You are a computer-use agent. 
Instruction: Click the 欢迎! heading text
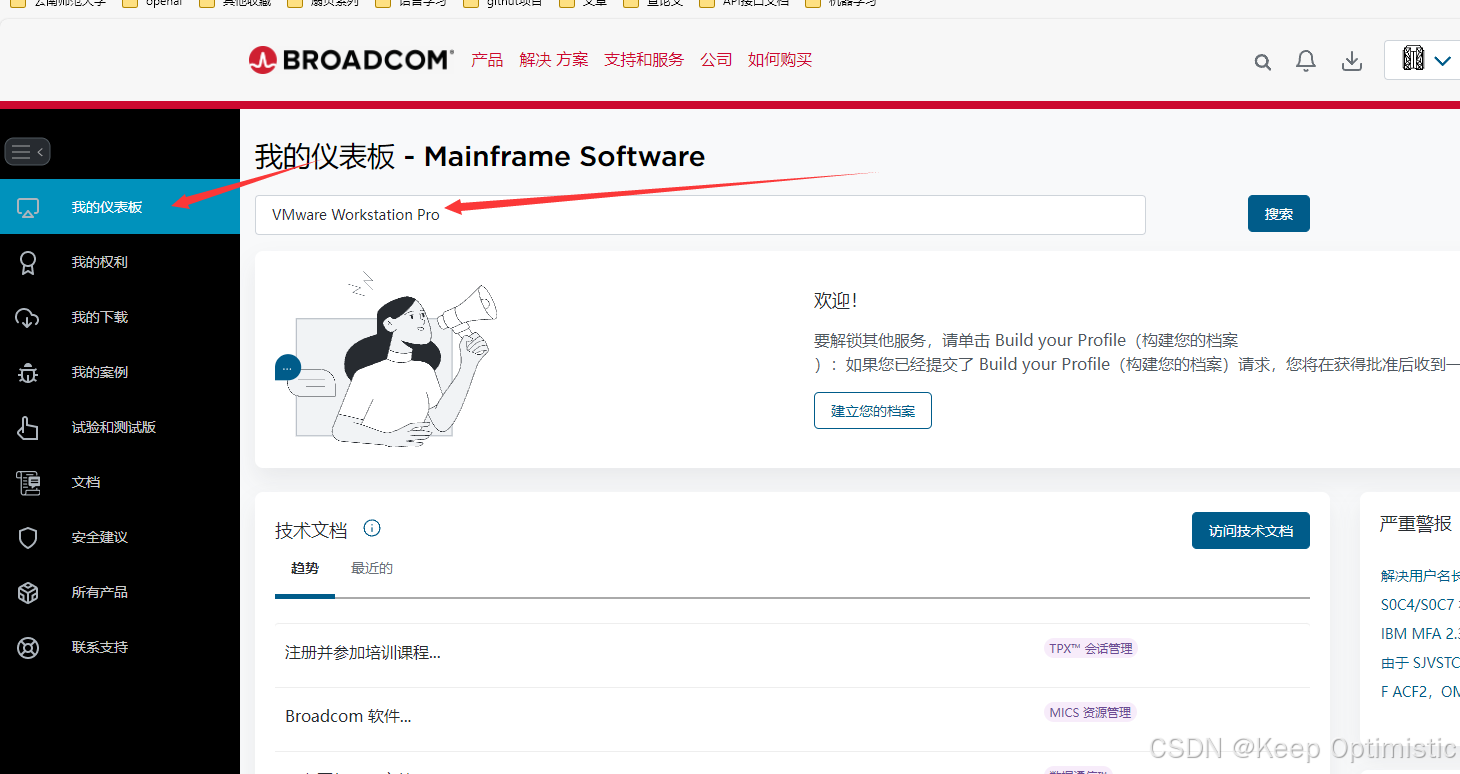point(836,301)
